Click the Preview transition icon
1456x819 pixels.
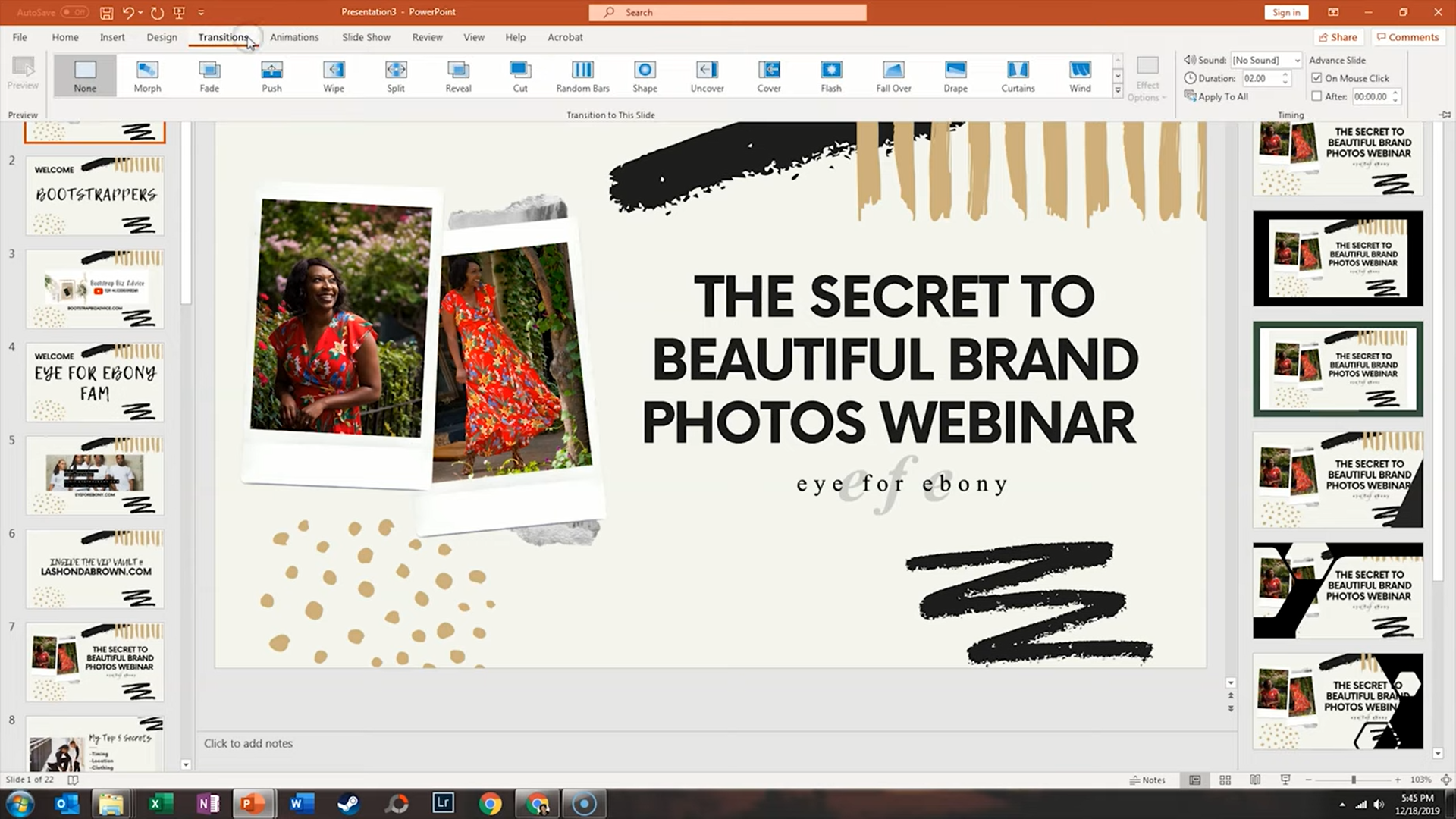pyautogui.click(x=23, y=72)
